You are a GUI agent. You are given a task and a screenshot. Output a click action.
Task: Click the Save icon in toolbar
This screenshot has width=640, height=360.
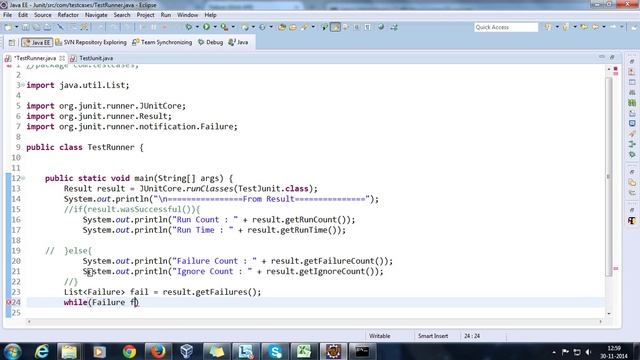(25, 27)
